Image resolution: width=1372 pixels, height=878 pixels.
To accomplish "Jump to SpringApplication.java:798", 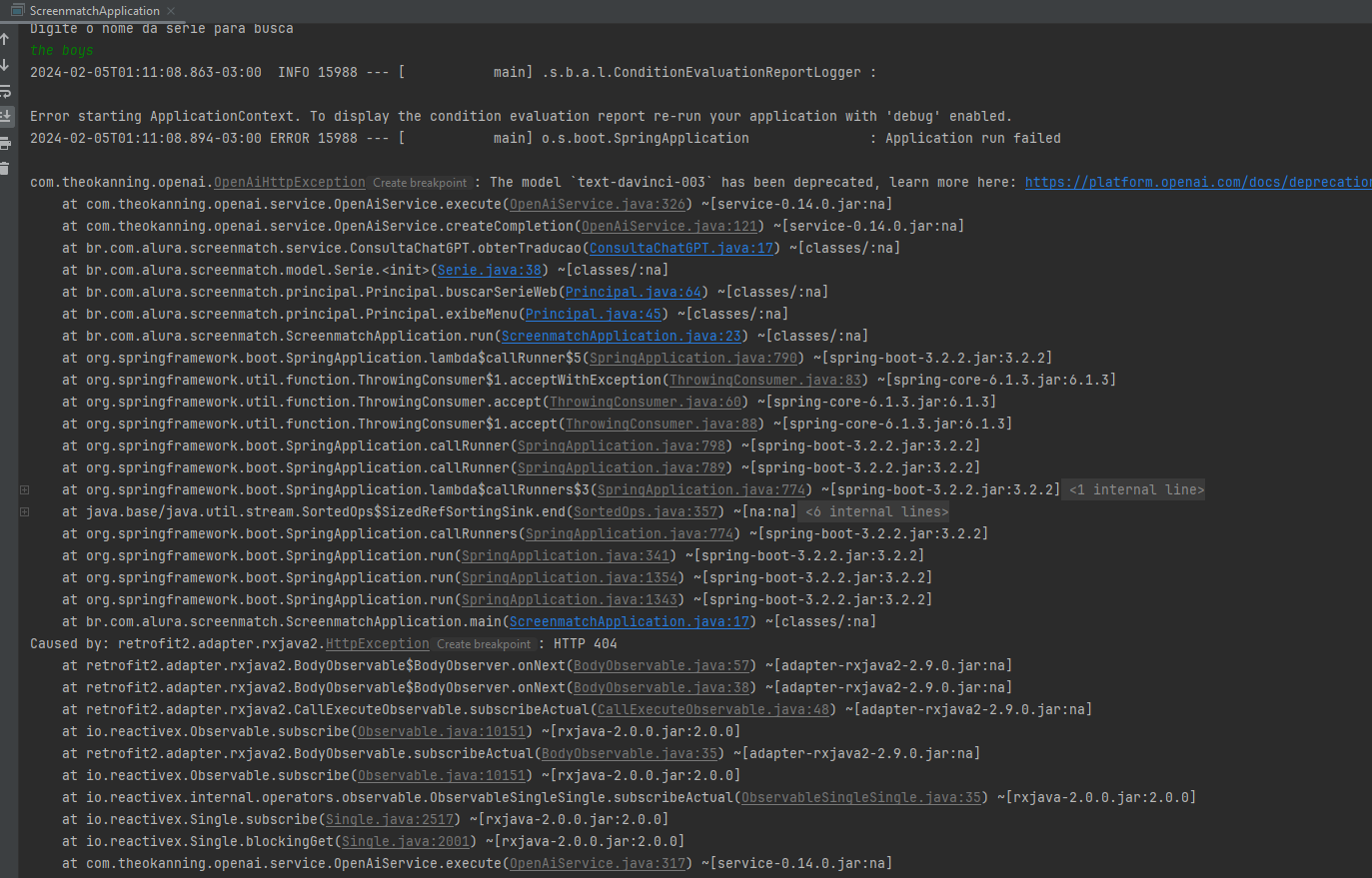I will [622, 445].
